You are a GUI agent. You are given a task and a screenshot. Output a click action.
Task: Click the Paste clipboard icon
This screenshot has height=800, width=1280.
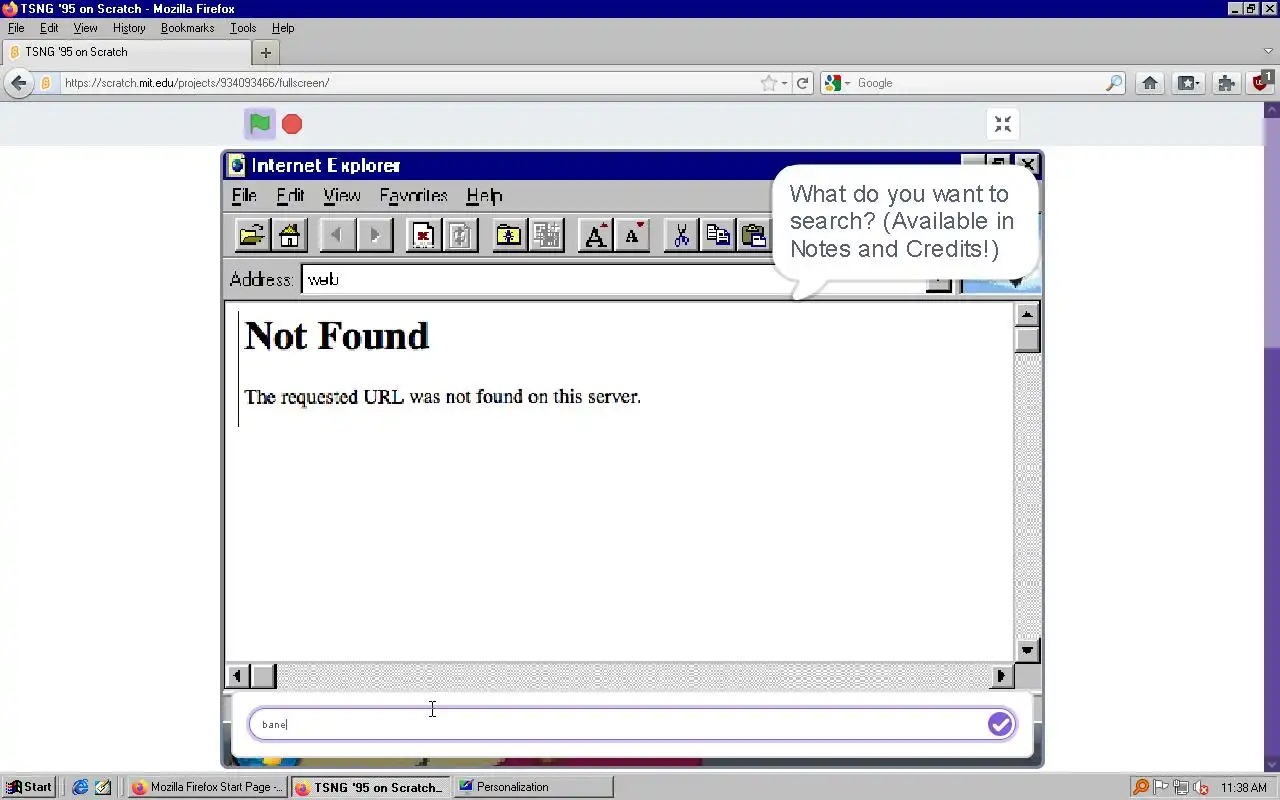[754, 235]
